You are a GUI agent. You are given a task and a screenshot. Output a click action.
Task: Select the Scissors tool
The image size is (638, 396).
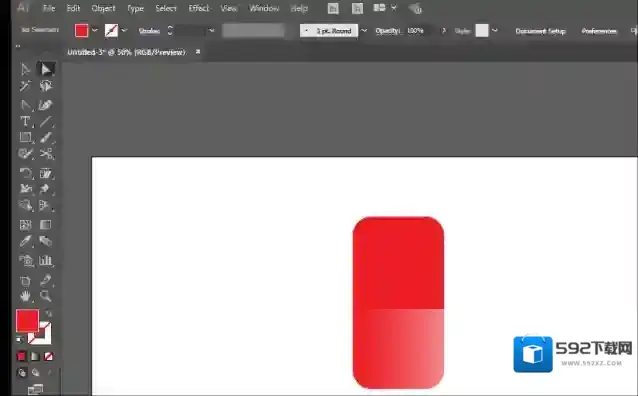point(46,154)
